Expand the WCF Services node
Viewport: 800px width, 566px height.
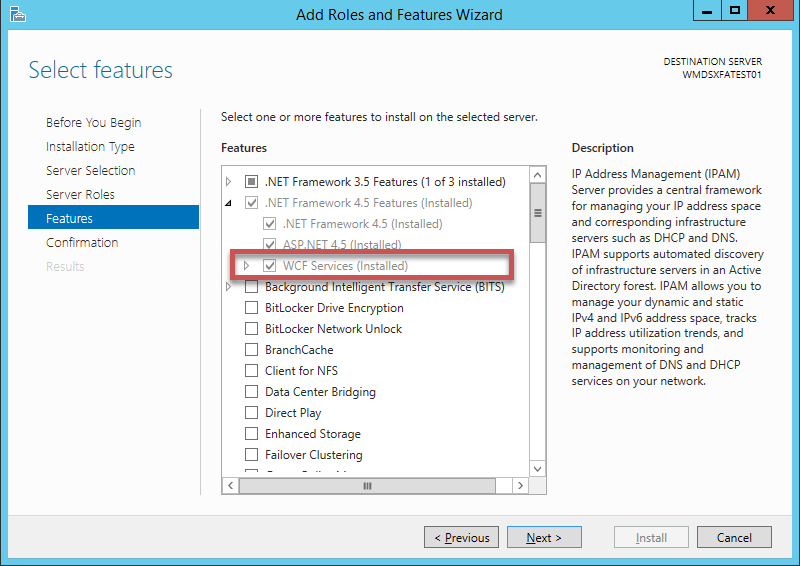click(247, 266)
